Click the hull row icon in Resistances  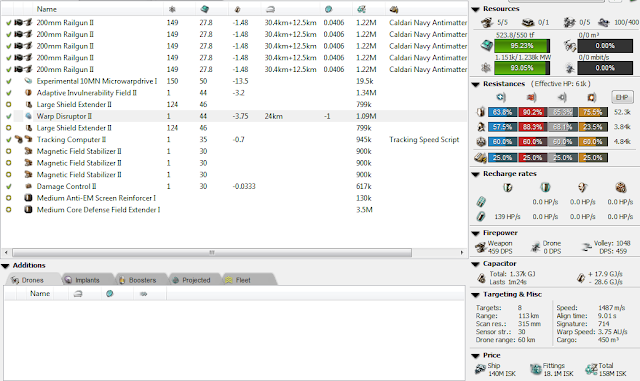(x=481, y=142)
